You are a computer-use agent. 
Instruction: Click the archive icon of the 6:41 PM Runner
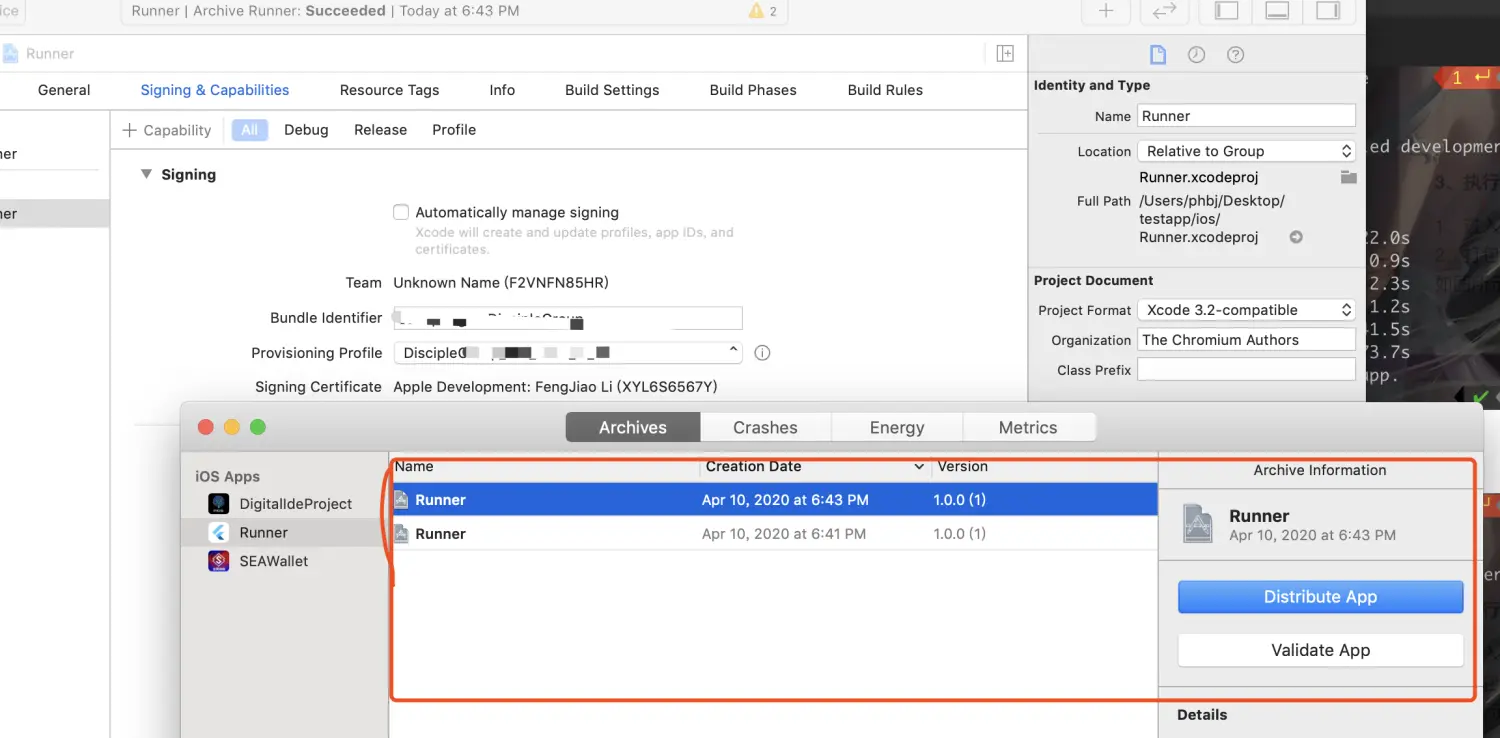(x=401, y=534)
